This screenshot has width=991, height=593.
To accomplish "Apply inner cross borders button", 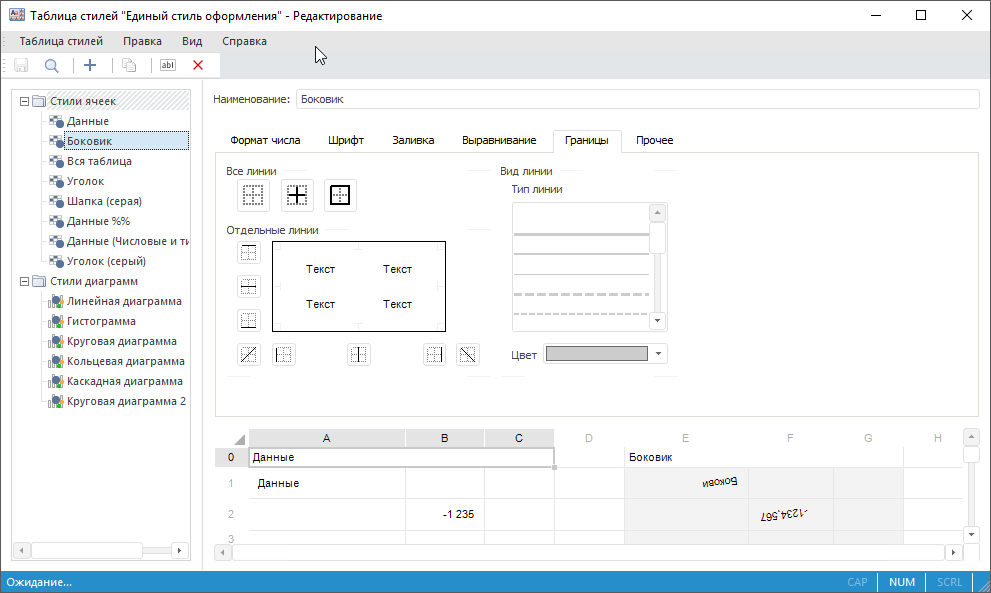I will tap(297, 195).
